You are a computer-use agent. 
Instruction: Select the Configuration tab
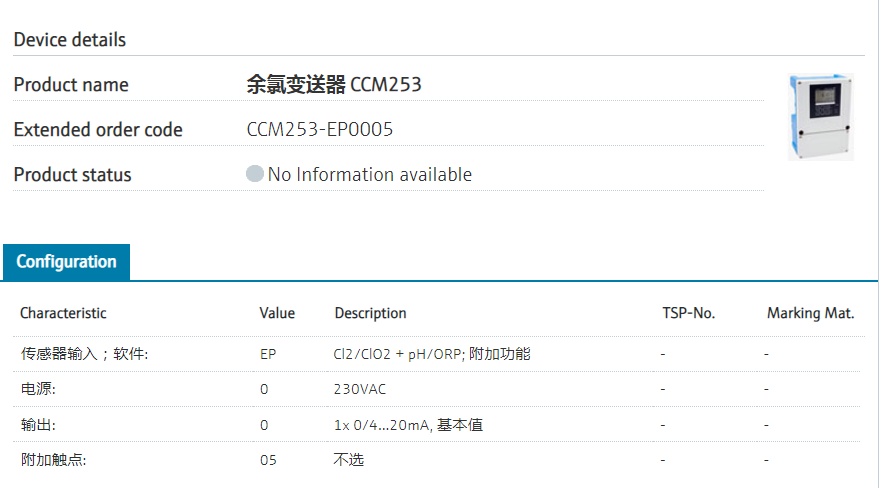pyautogui.click(x=66, y=262)
